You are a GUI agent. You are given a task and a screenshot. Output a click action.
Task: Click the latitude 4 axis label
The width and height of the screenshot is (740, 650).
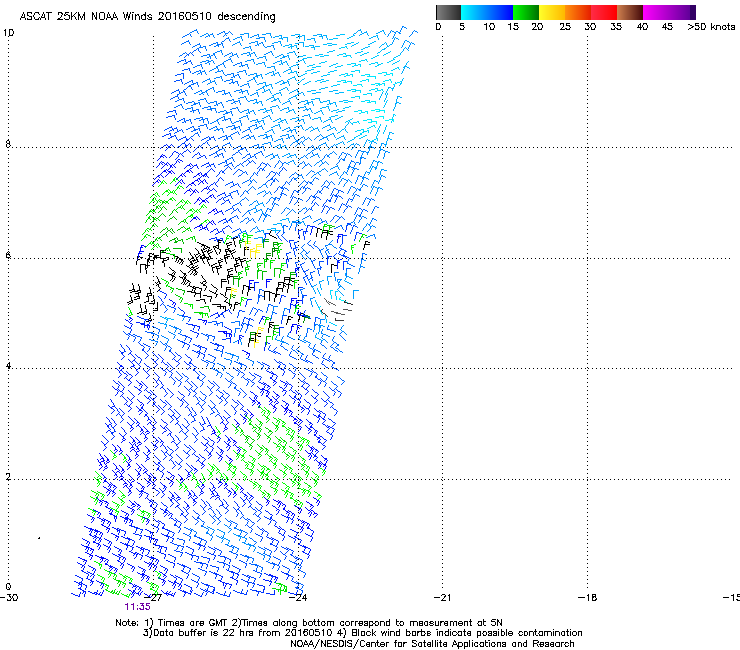pyautogui.click(x=8, y=365)
